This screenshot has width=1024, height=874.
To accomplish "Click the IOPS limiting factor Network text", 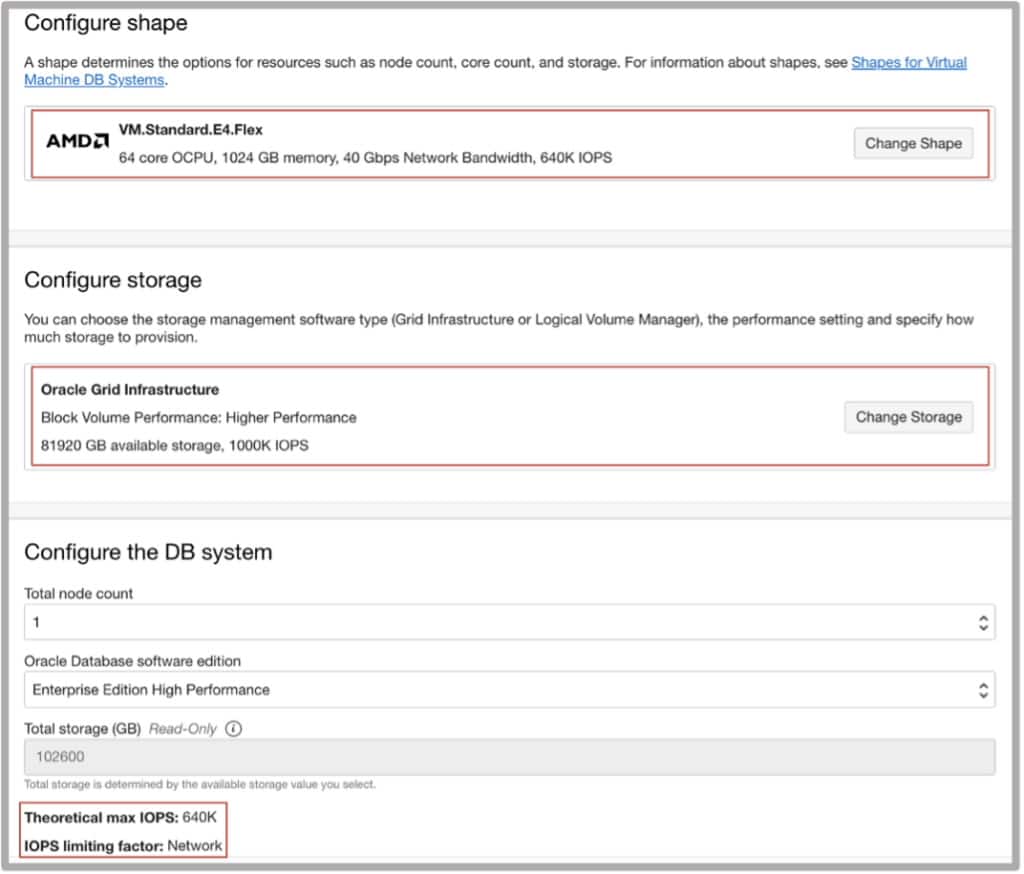I will (194, 846).
